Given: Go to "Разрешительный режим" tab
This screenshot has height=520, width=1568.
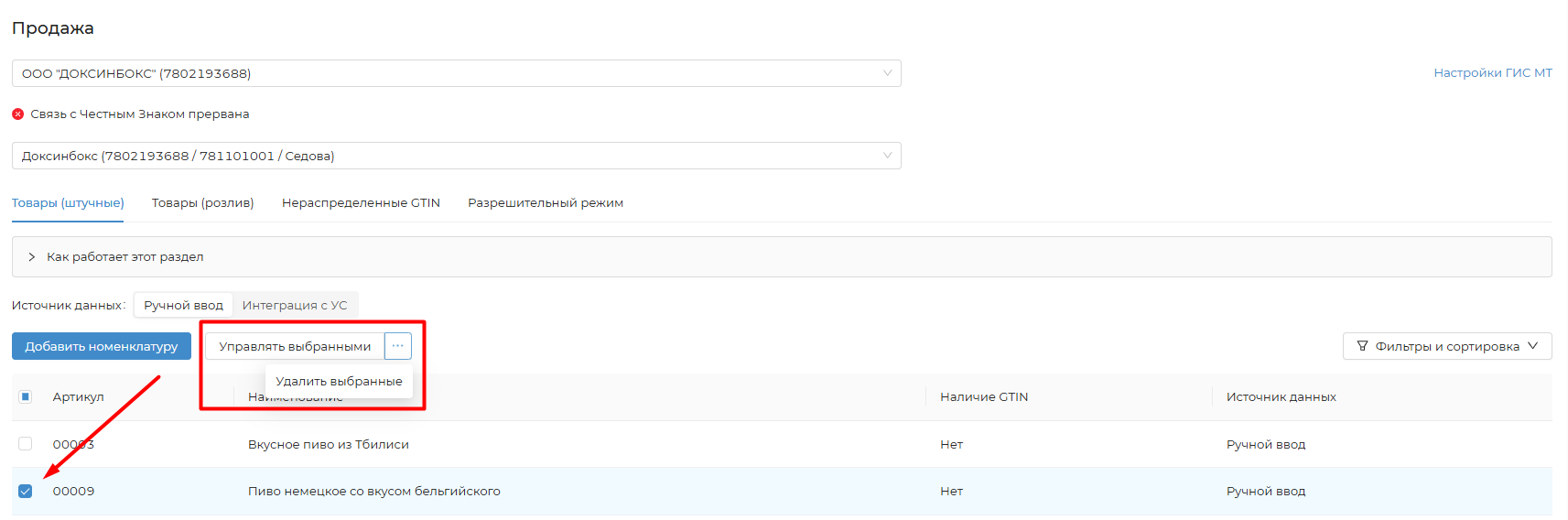Looking at the screenshot, I should pyautogui.click(x=546, y=203).
